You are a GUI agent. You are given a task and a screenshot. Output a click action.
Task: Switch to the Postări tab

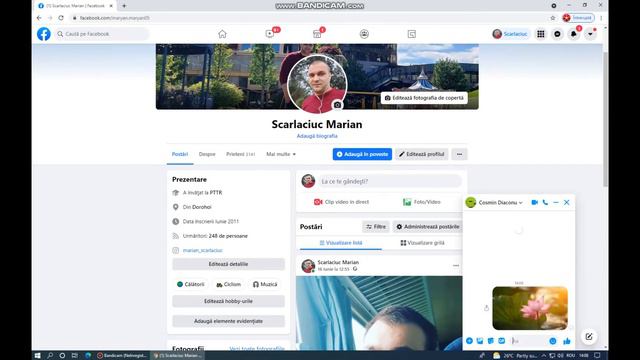coord(180,154)
